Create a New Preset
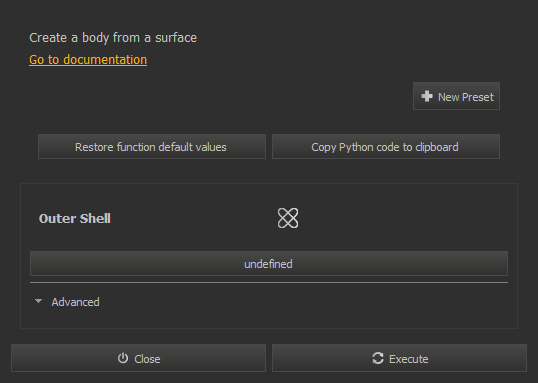538x383 pixels. pyautogui.click(x=456, y=96)
